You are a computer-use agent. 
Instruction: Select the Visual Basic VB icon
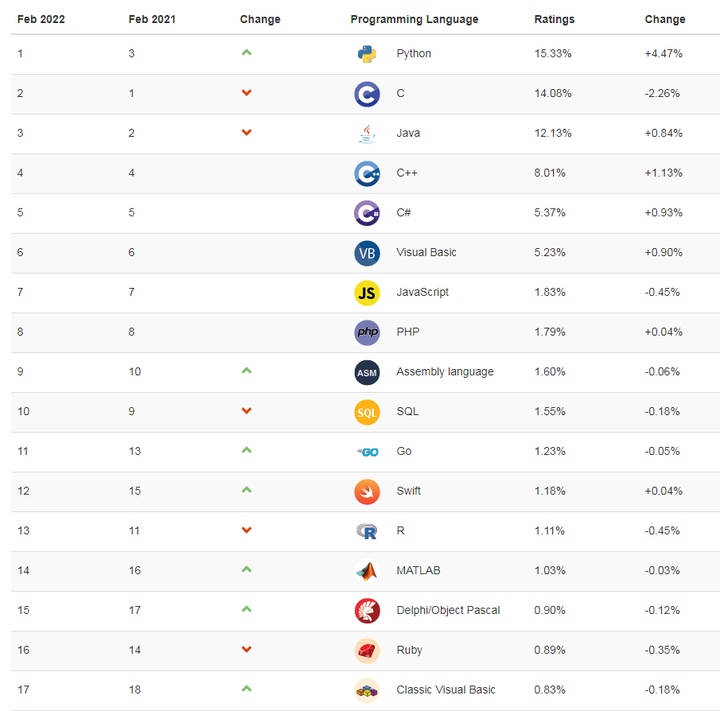tap(367, 253)
